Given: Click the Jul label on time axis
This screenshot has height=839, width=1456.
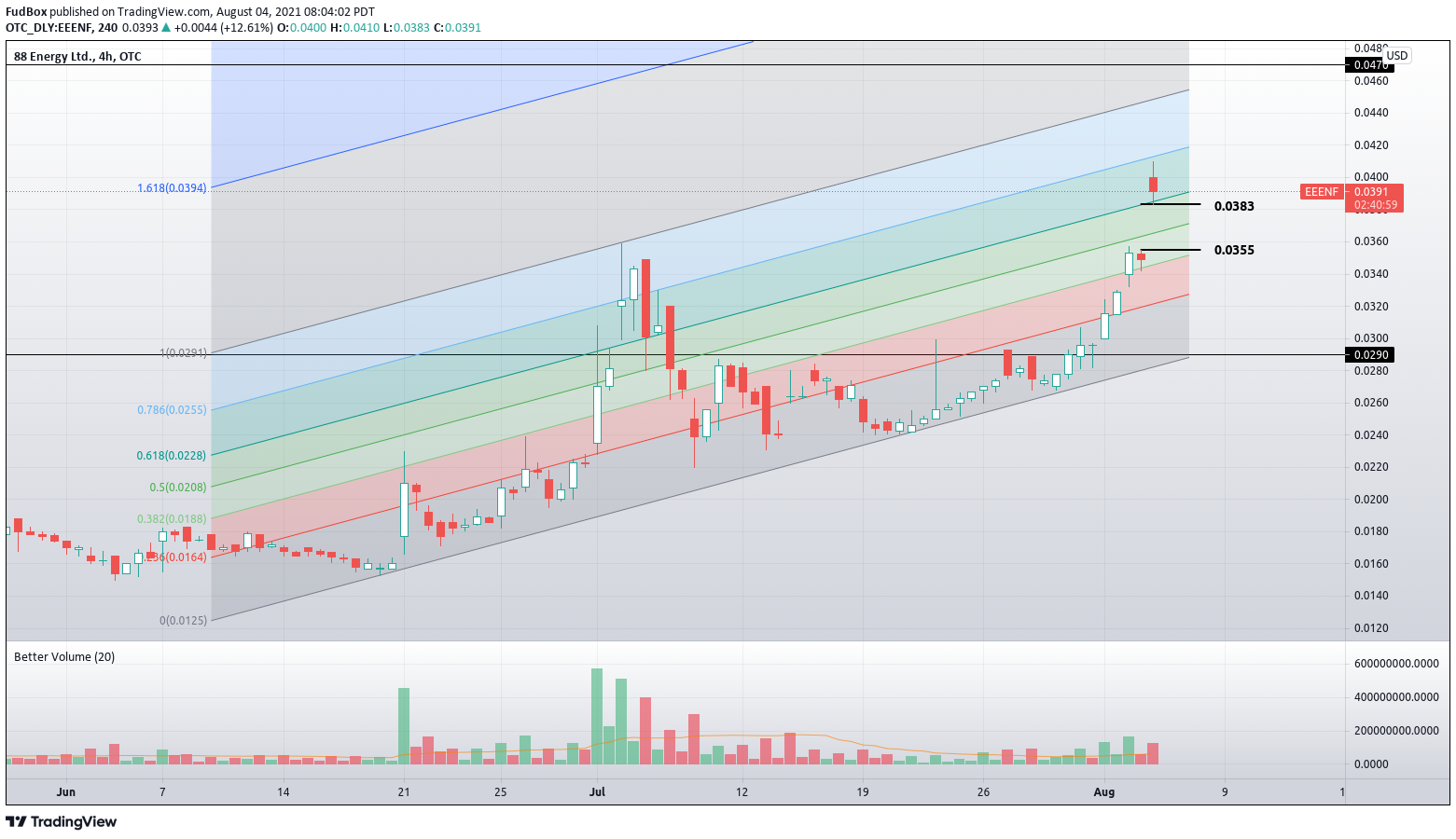Looking at the screenshot, I should pos(597,792).
